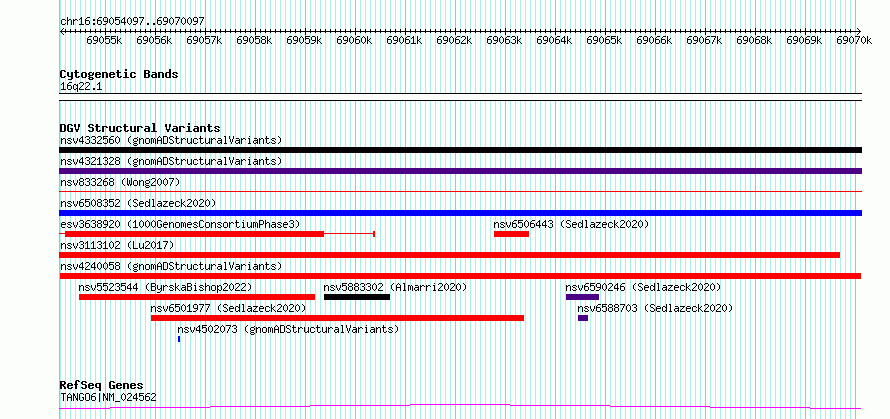Open label nsv4321328 (gnomADStructuralVariants)
The width and height of the screenshot is (890, 419).
coord(171,161)
